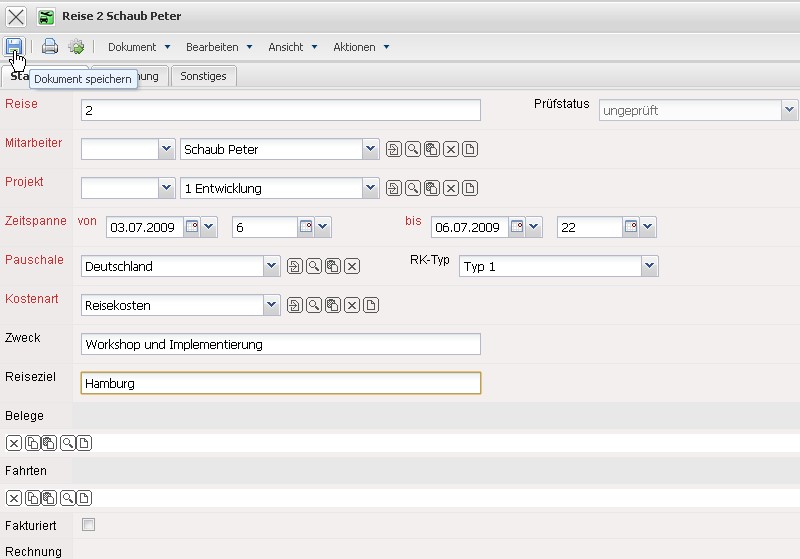This screenshot has height=559, width=800.
Task: Open calendar picker for start date 03.07.2009
Action: tap(194, 227)
